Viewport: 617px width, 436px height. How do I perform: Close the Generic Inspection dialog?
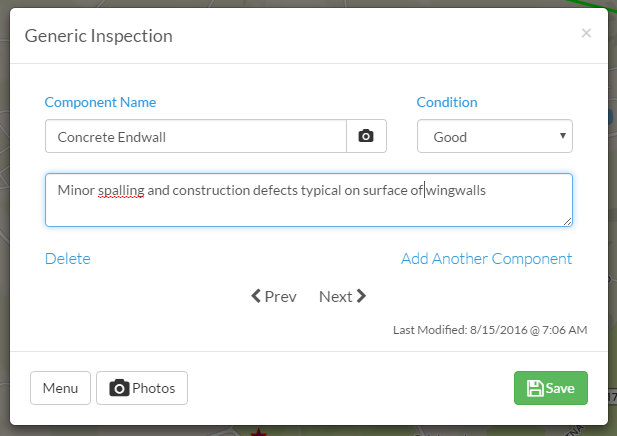[586, 33]
